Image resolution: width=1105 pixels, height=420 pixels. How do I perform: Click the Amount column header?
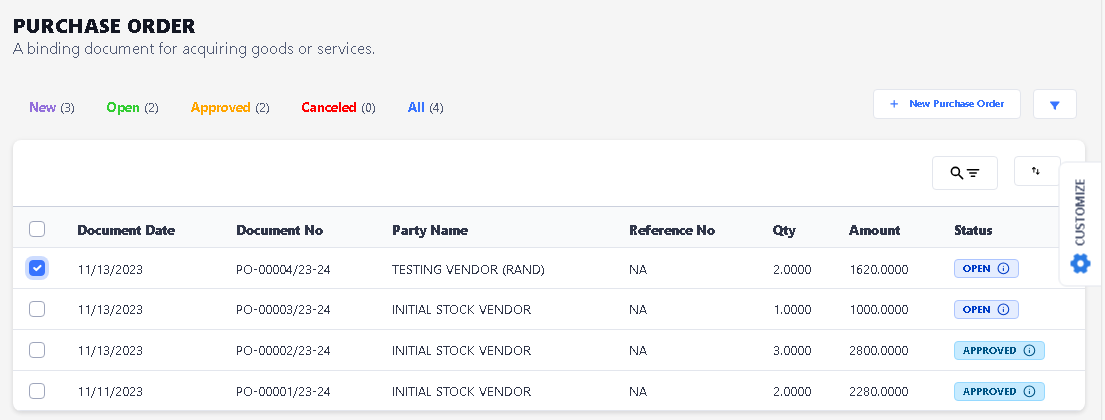pyautogui.click(x=874, y=230)
